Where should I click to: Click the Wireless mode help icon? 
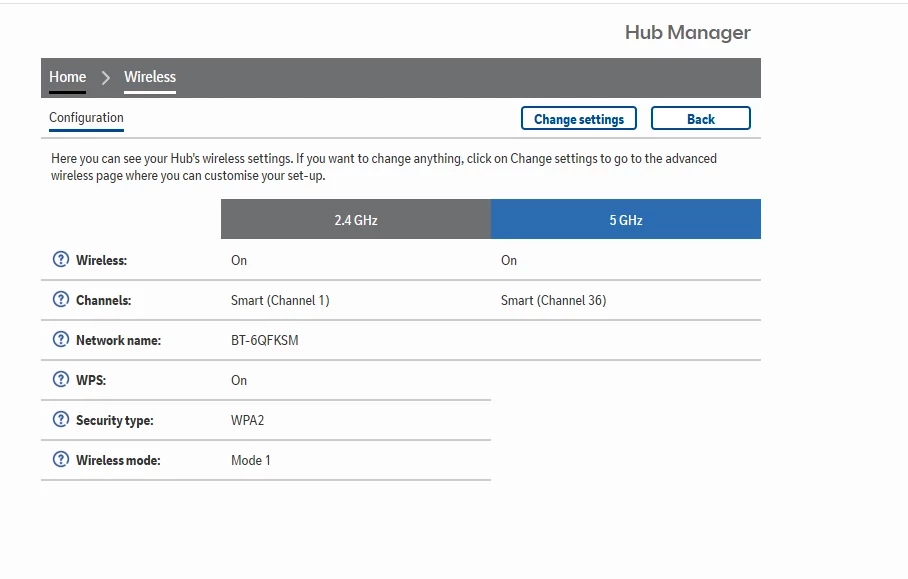click(60, 460)
